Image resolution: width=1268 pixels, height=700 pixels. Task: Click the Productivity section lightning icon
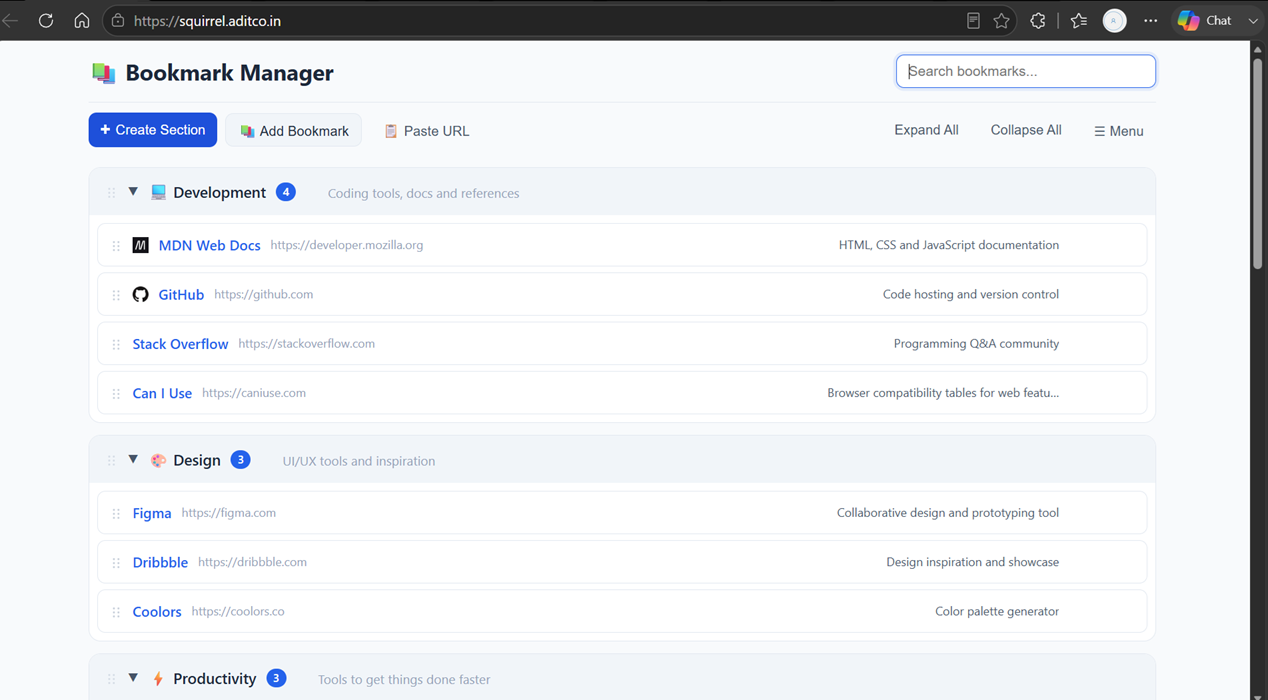click(158, 679)
